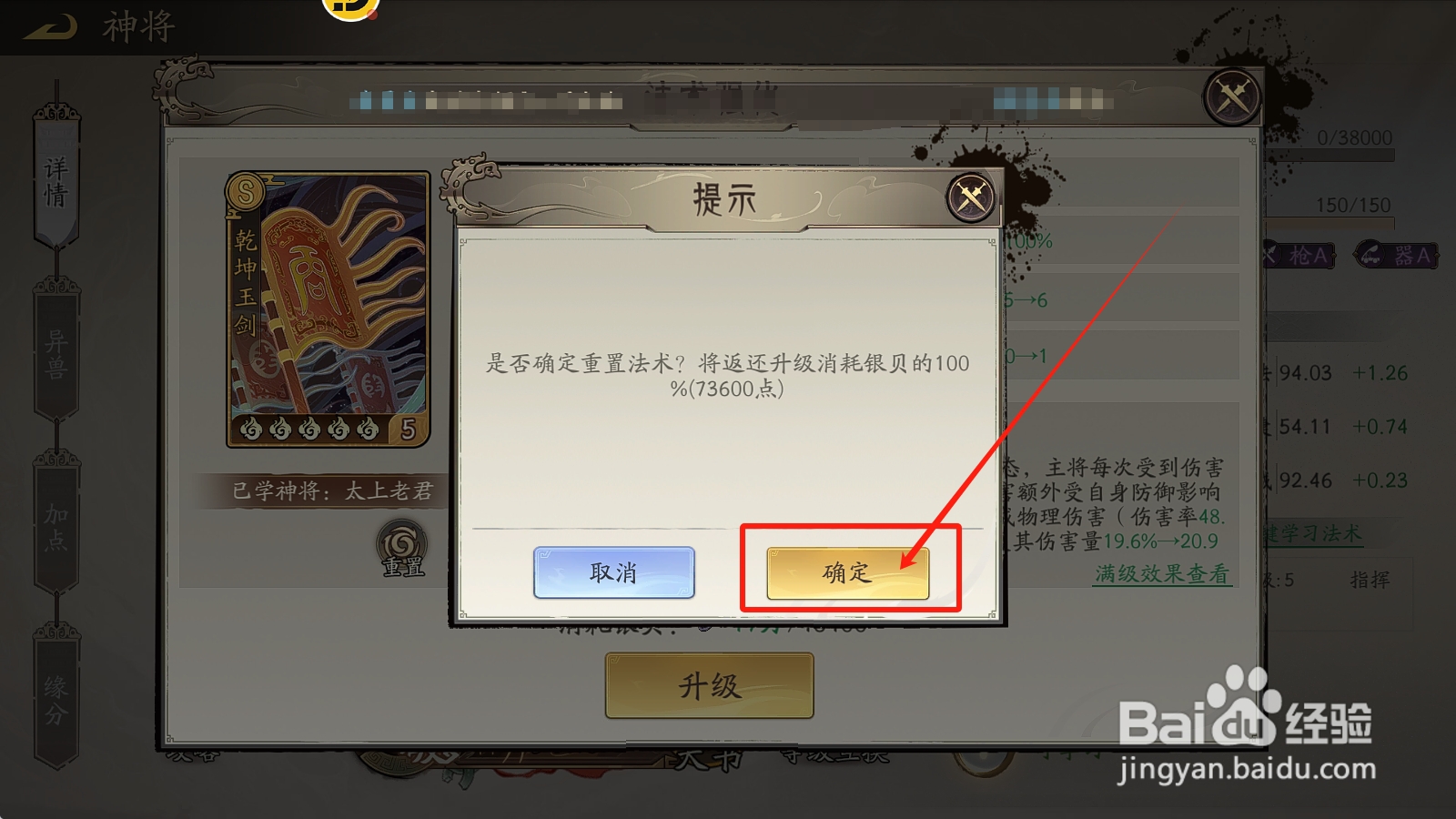
Task: Open the 异兽 side tab
Action: 56,353
